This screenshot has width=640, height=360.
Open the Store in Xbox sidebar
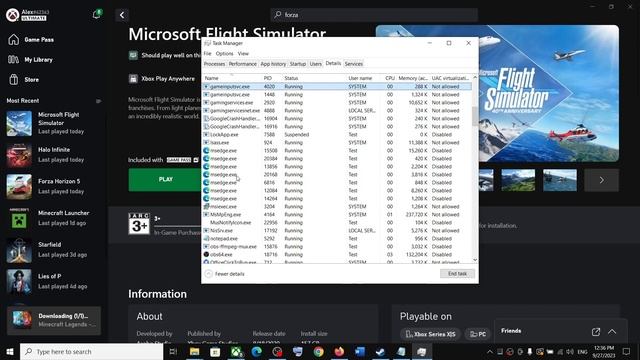click(x=24, y=80)
